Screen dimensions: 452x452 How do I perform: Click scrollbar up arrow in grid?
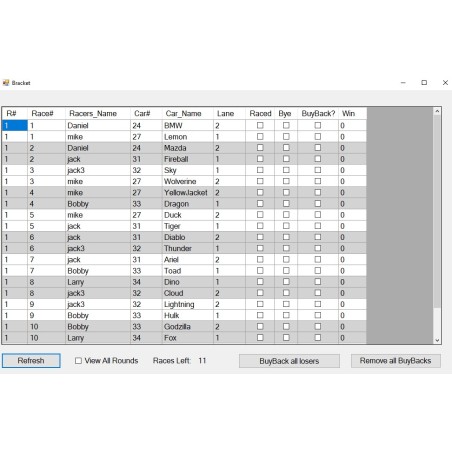click(437, 111)
